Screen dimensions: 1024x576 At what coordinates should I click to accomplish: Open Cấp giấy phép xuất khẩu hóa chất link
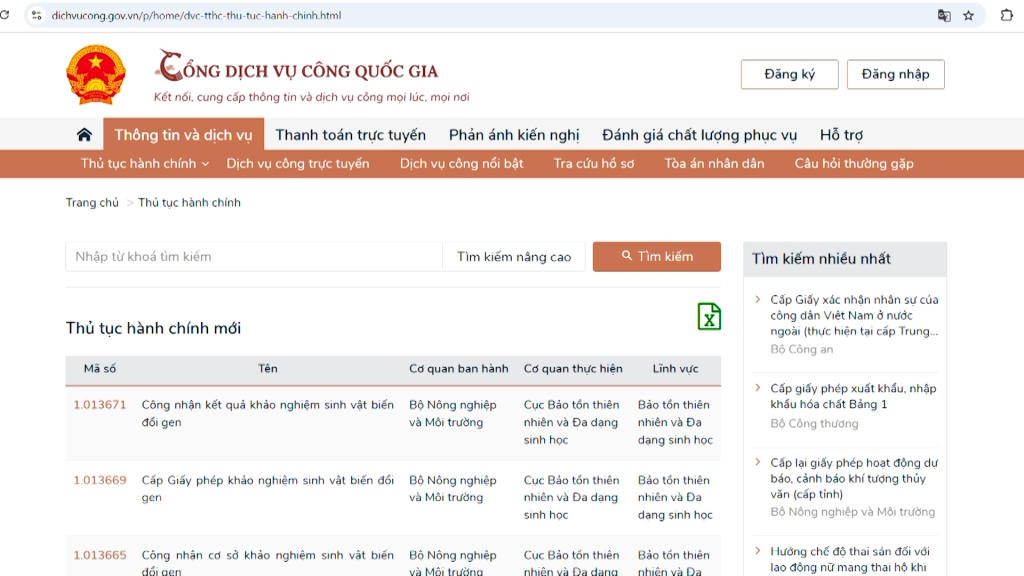coord(853,396)
